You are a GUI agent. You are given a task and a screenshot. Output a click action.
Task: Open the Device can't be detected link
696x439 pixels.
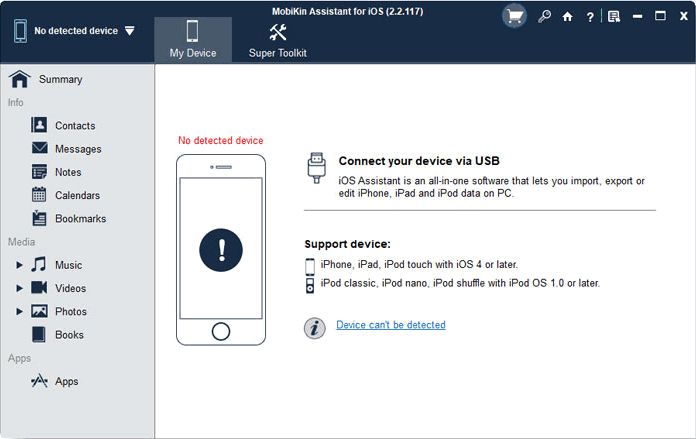pyautogui.click(x=391, y=325)
